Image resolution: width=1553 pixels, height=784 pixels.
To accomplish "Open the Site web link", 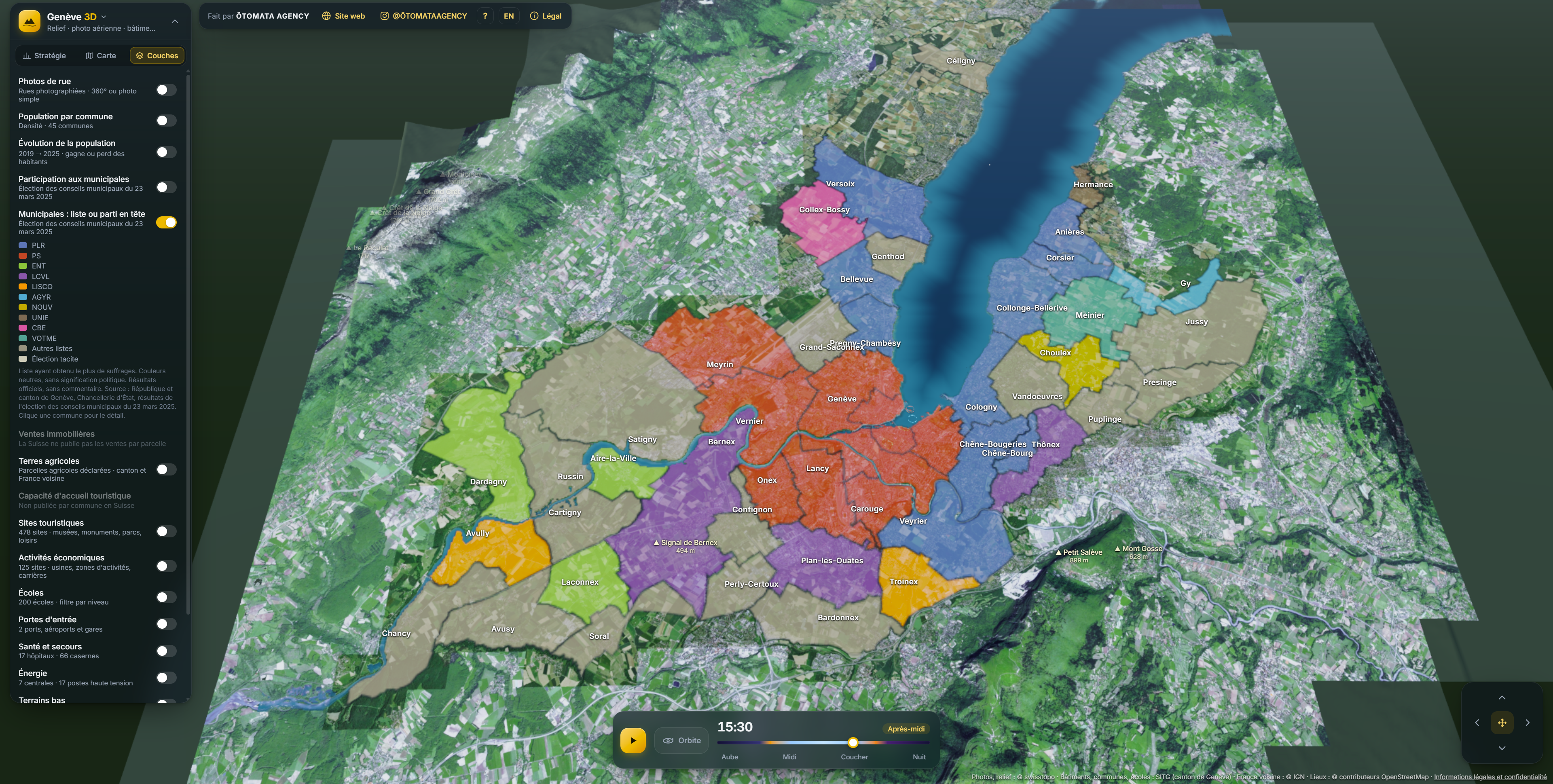I will [343, 16].
